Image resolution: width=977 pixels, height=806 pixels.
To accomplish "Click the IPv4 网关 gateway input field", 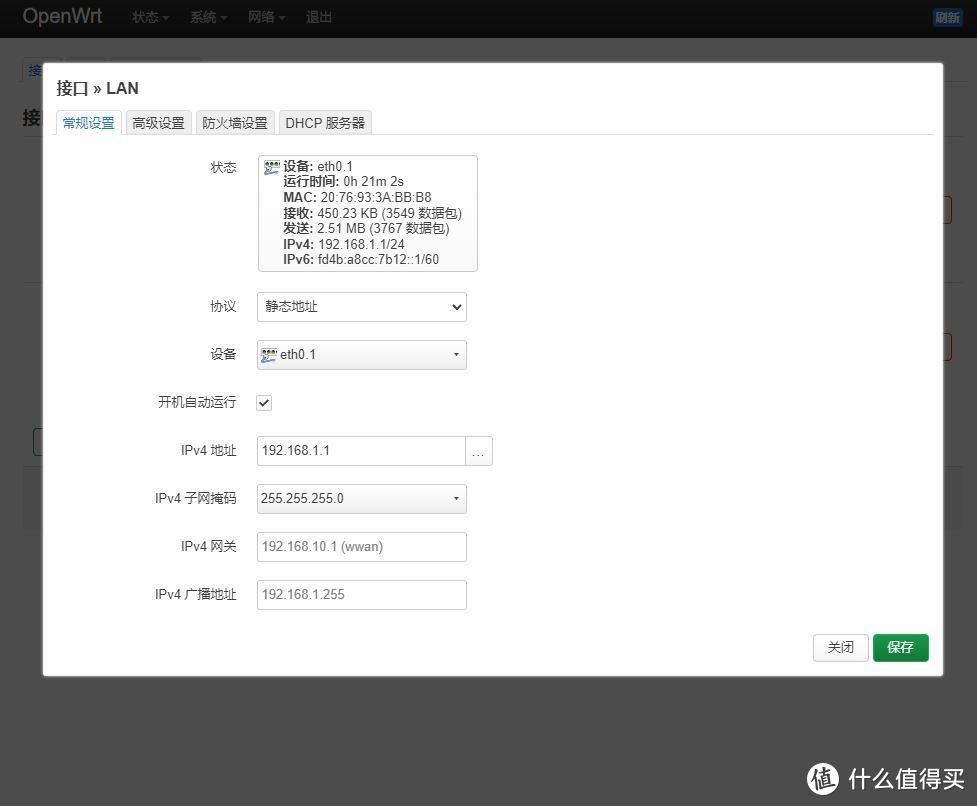I will tap(360, 546).
